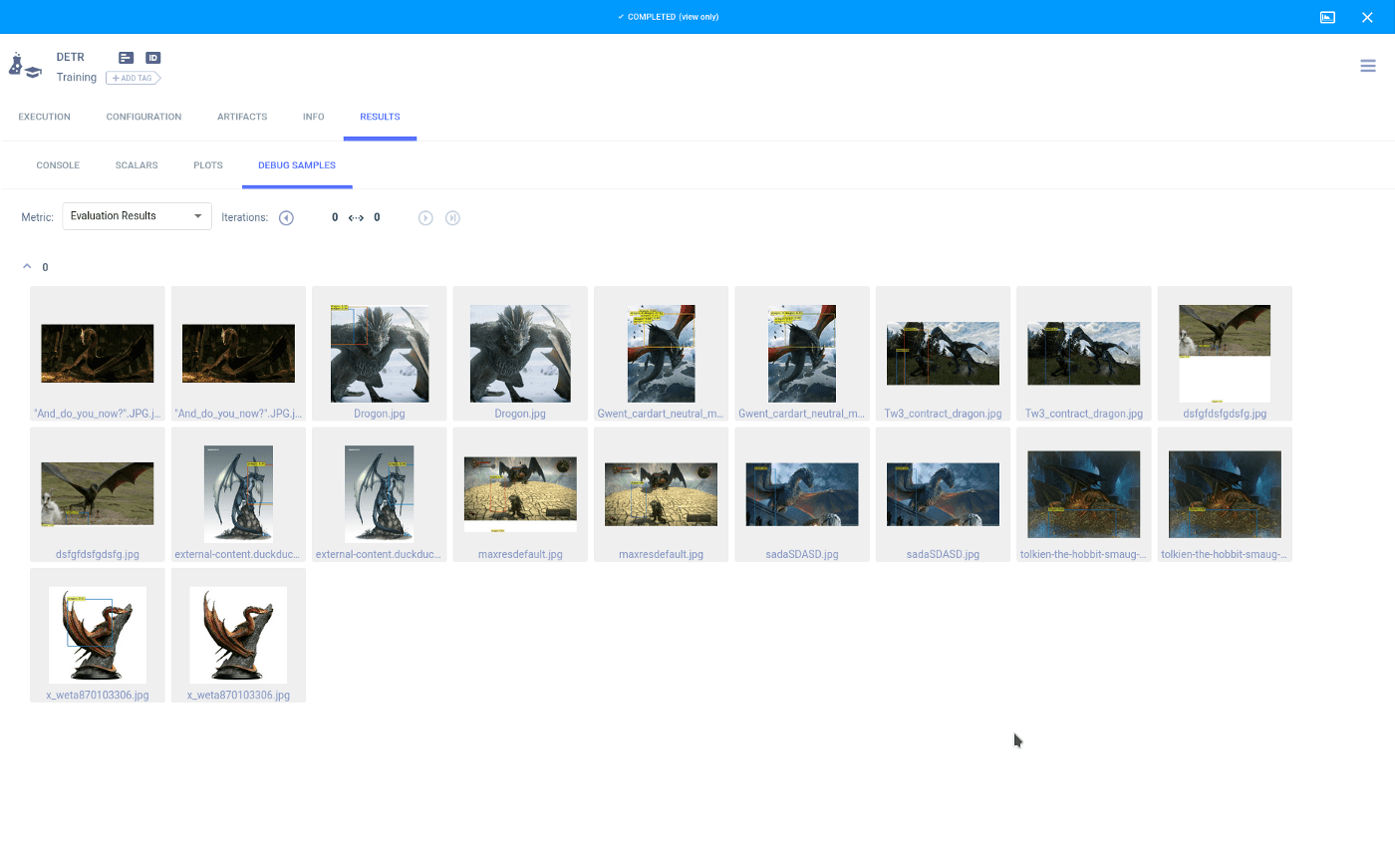Select the Artifacts tab
This screenshot has height=868, width=1395.
[242, 117]
